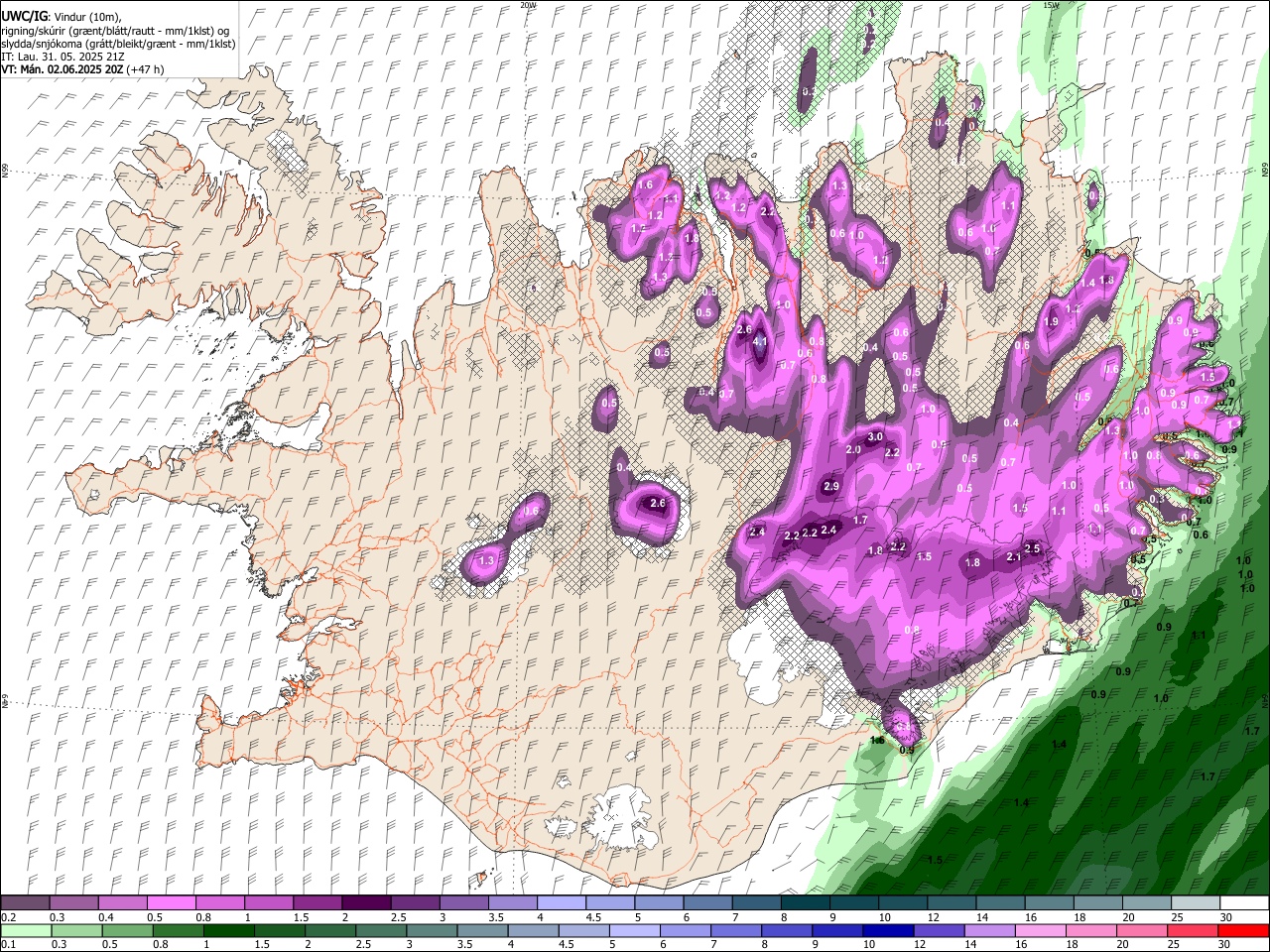Click the '15W' longitude label at top
The height and width of the screenshot is (952, 1270).
(1051, 5)
